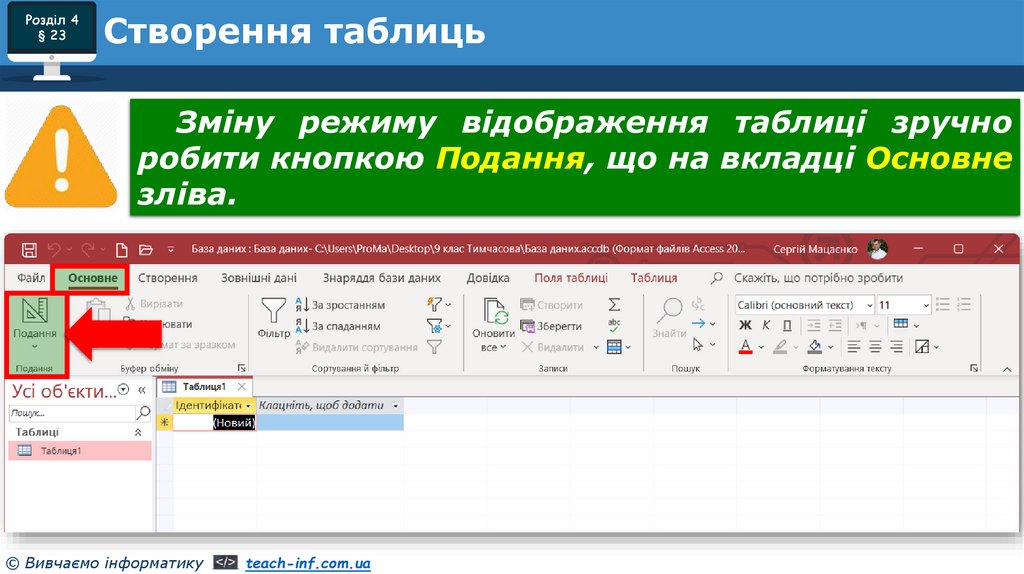Click the New blank document icon
The height and width of the screenshot is (574, 1024).
[x=121, y=249]
